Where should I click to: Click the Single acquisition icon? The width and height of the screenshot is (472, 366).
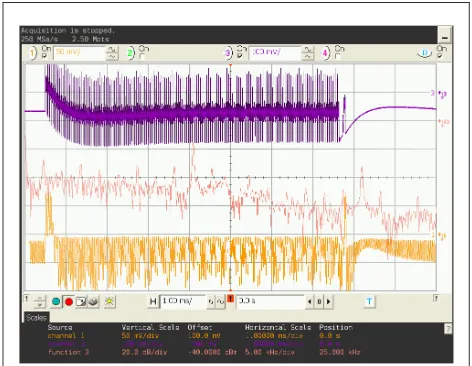click(81, 302)
